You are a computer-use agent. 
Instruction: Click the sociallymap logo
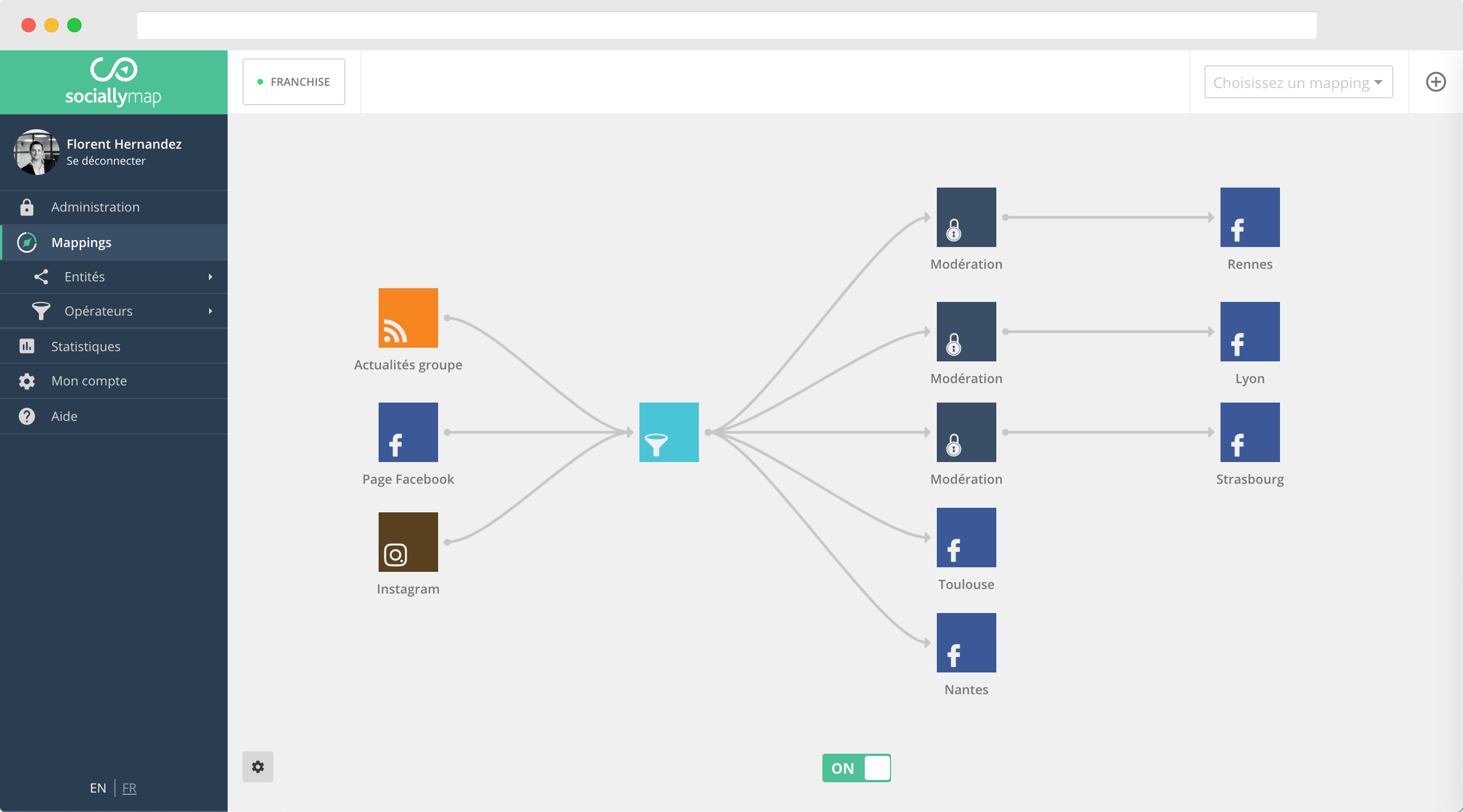point(113,82)
